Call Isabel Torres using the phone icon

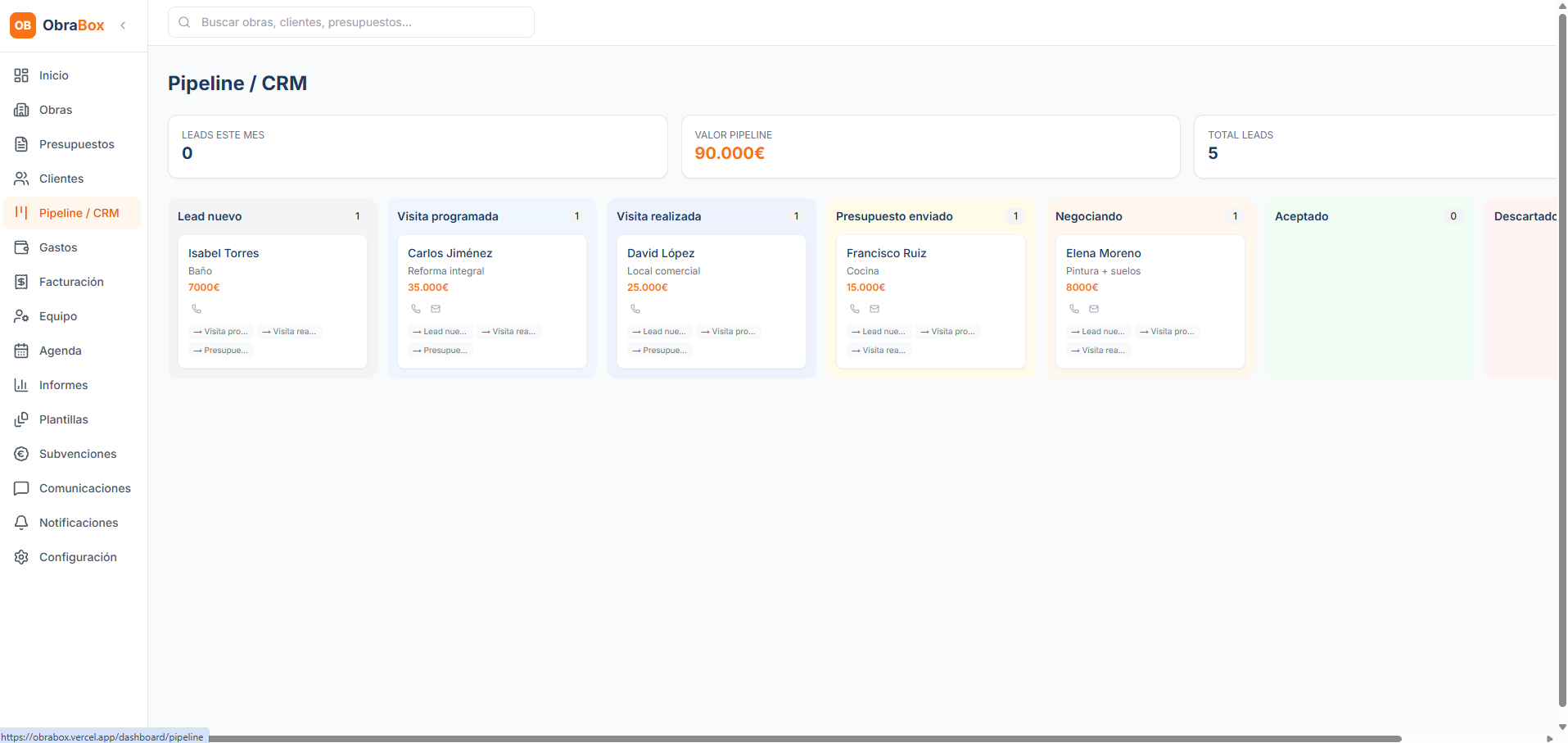click(197, 309)
